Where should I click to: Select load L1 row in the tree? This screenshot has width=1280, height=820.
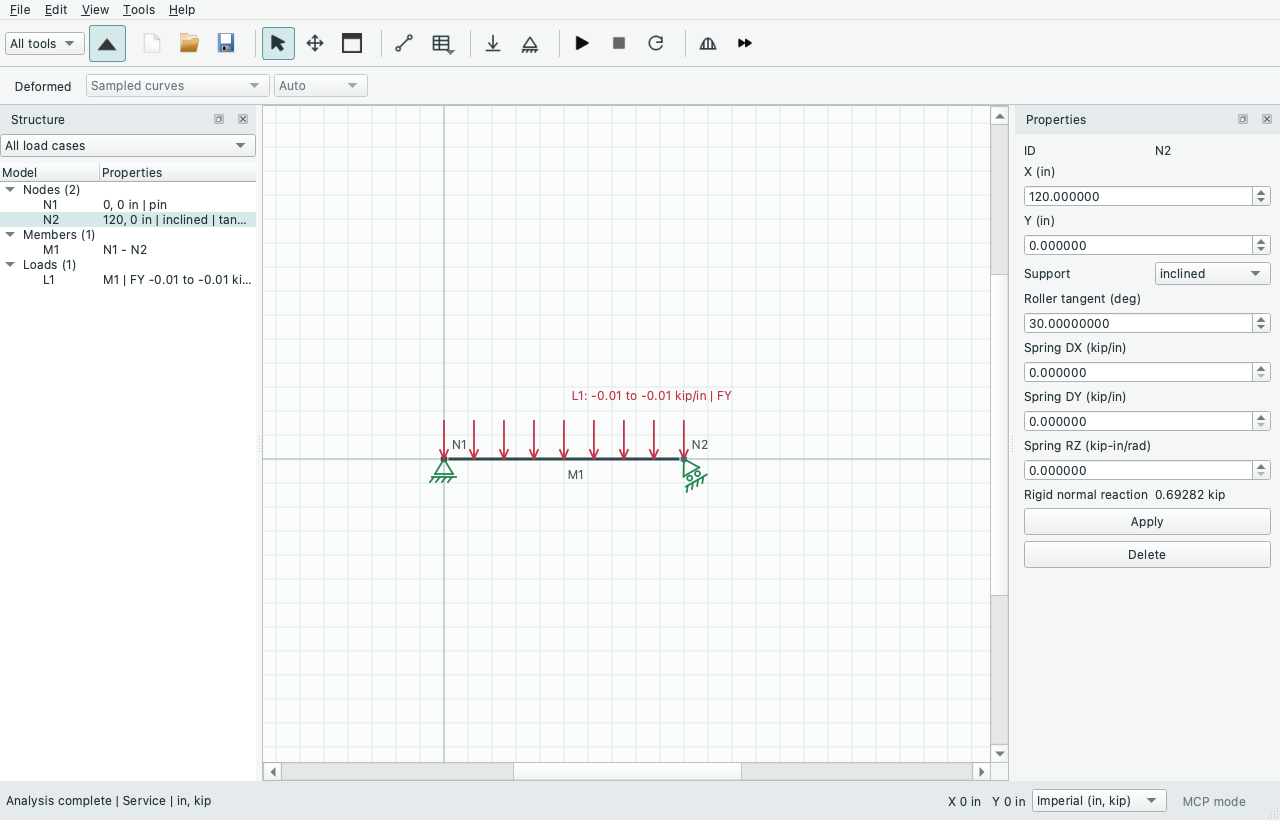[x=128, y=280]
